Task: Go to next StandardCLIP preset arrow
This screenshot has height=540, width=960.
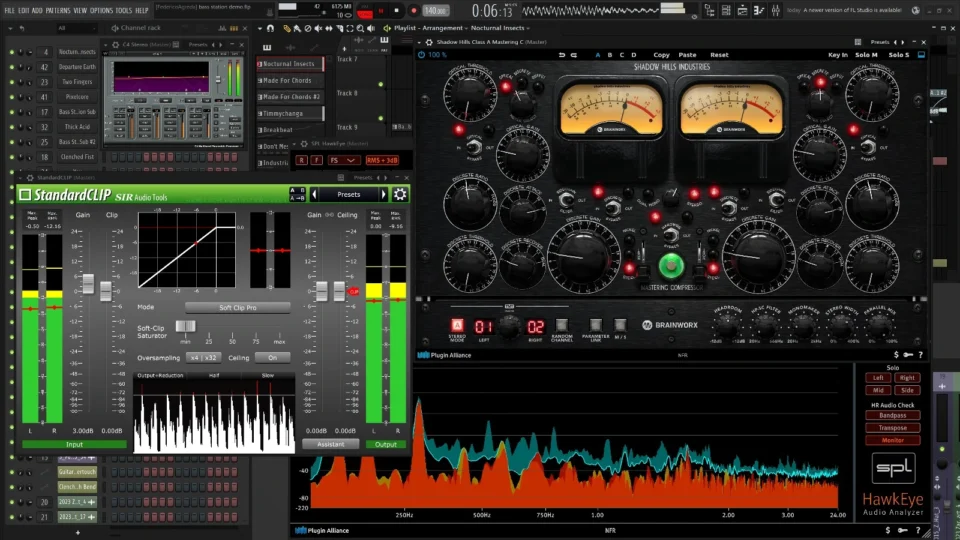Action: click(x=384, y=195)
